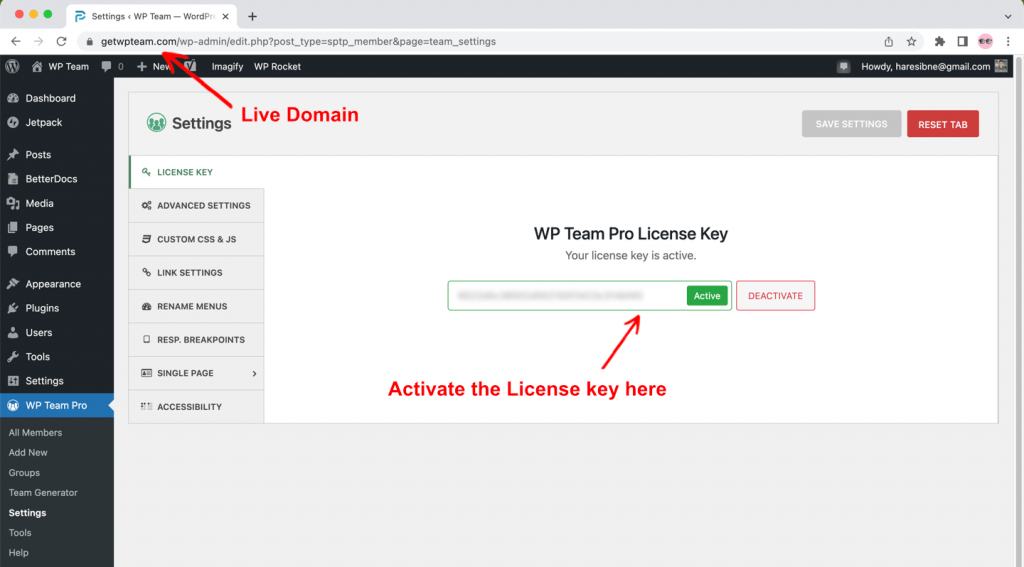Switch to Rename Menus tab
Viewport: 1024px width, 567px height.
tap(197, 306)
